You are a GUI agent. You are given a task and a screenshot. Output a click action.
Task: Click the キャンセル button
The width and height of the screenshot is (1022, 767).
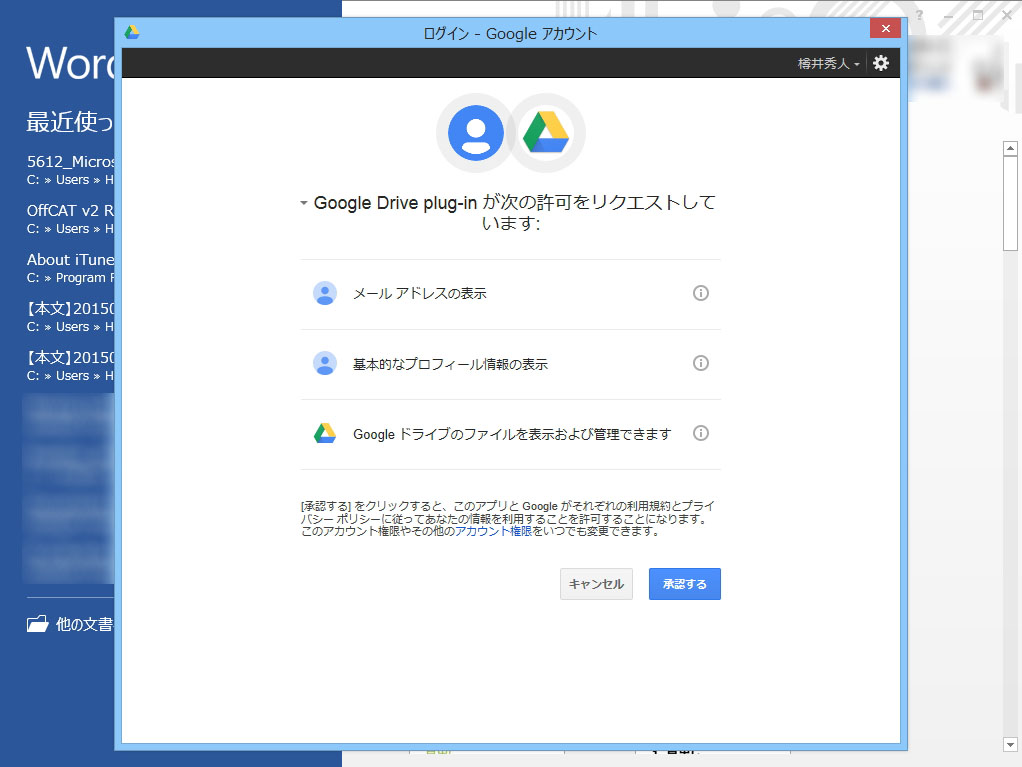coord(596,584)
